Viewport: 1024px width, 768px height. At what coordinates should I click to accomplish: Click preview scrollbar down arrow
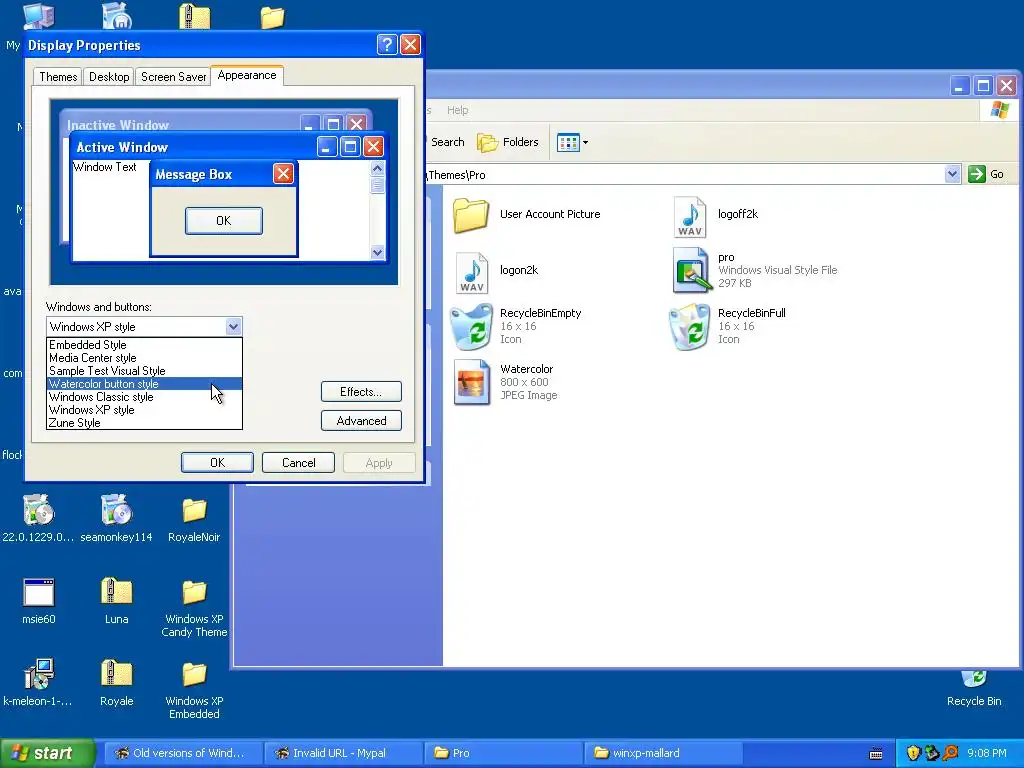click(377, 252)
